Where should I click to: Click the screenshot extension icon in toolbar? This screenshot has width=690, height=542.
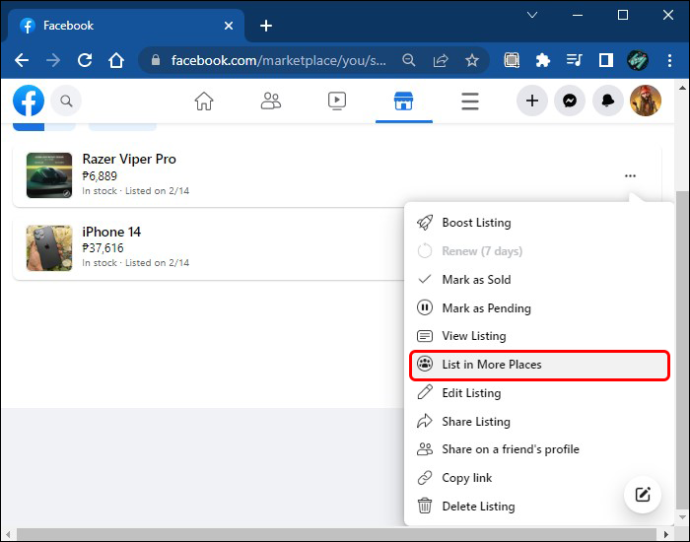511,60
